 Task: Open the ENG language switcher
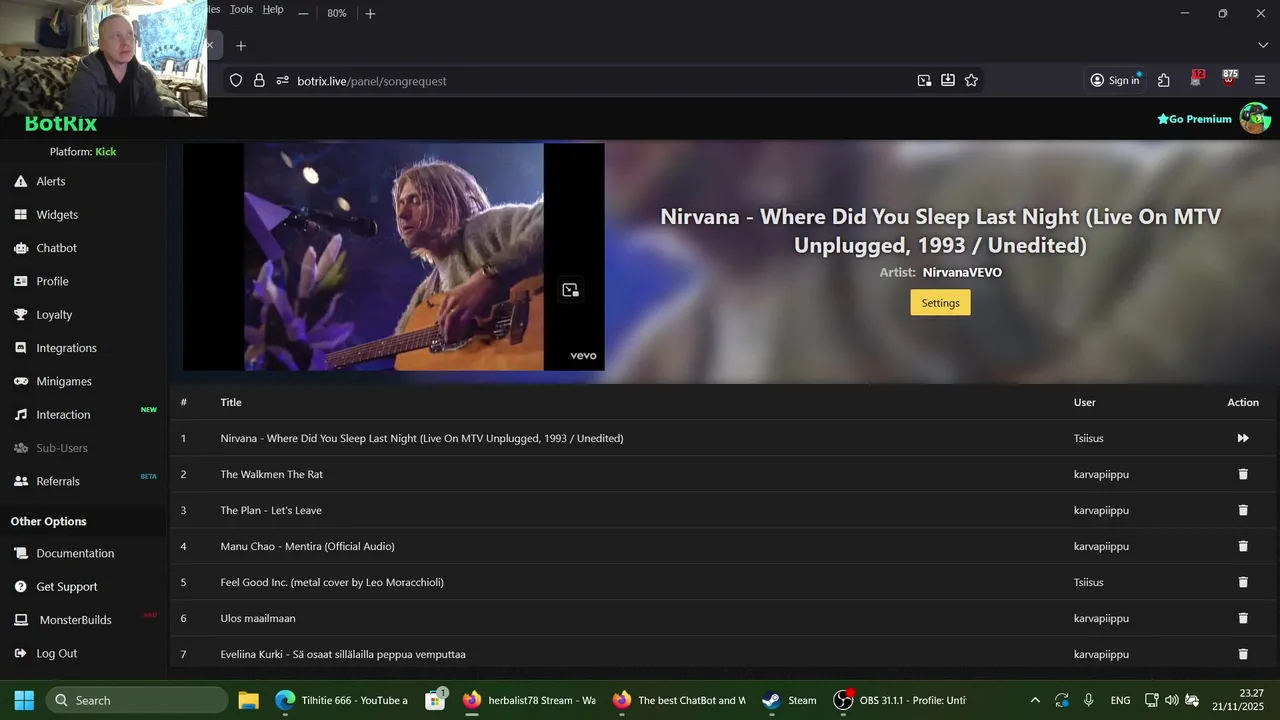[x=1120, y=700]
